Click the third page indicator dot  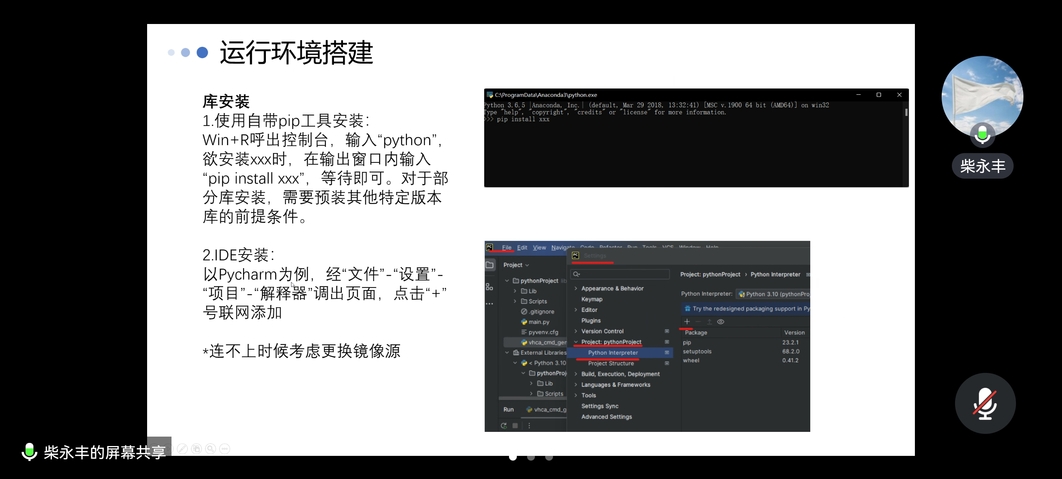pos(549,457)
